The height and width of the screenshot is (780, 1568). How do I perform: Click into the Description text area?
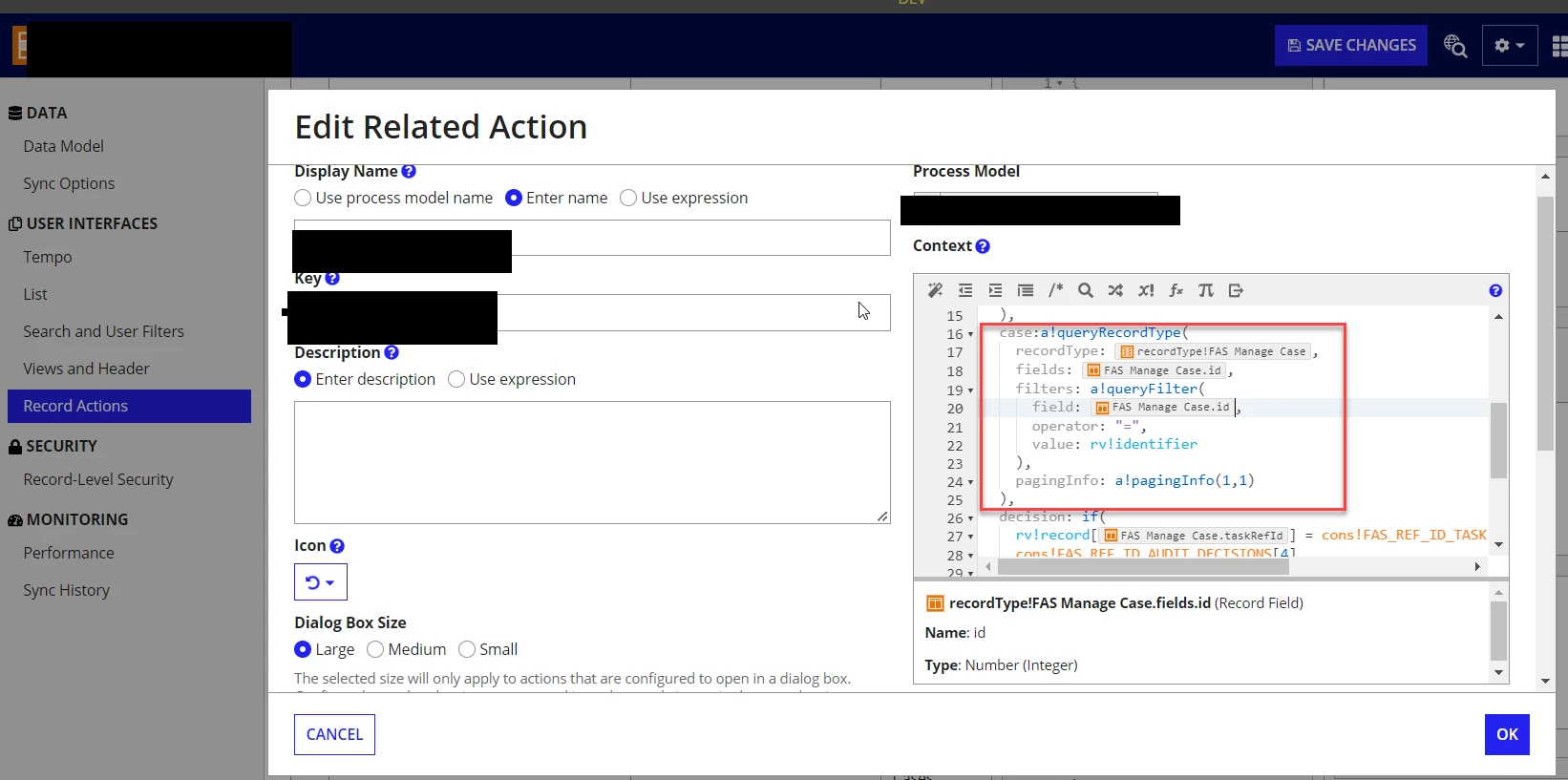point(592,462)
